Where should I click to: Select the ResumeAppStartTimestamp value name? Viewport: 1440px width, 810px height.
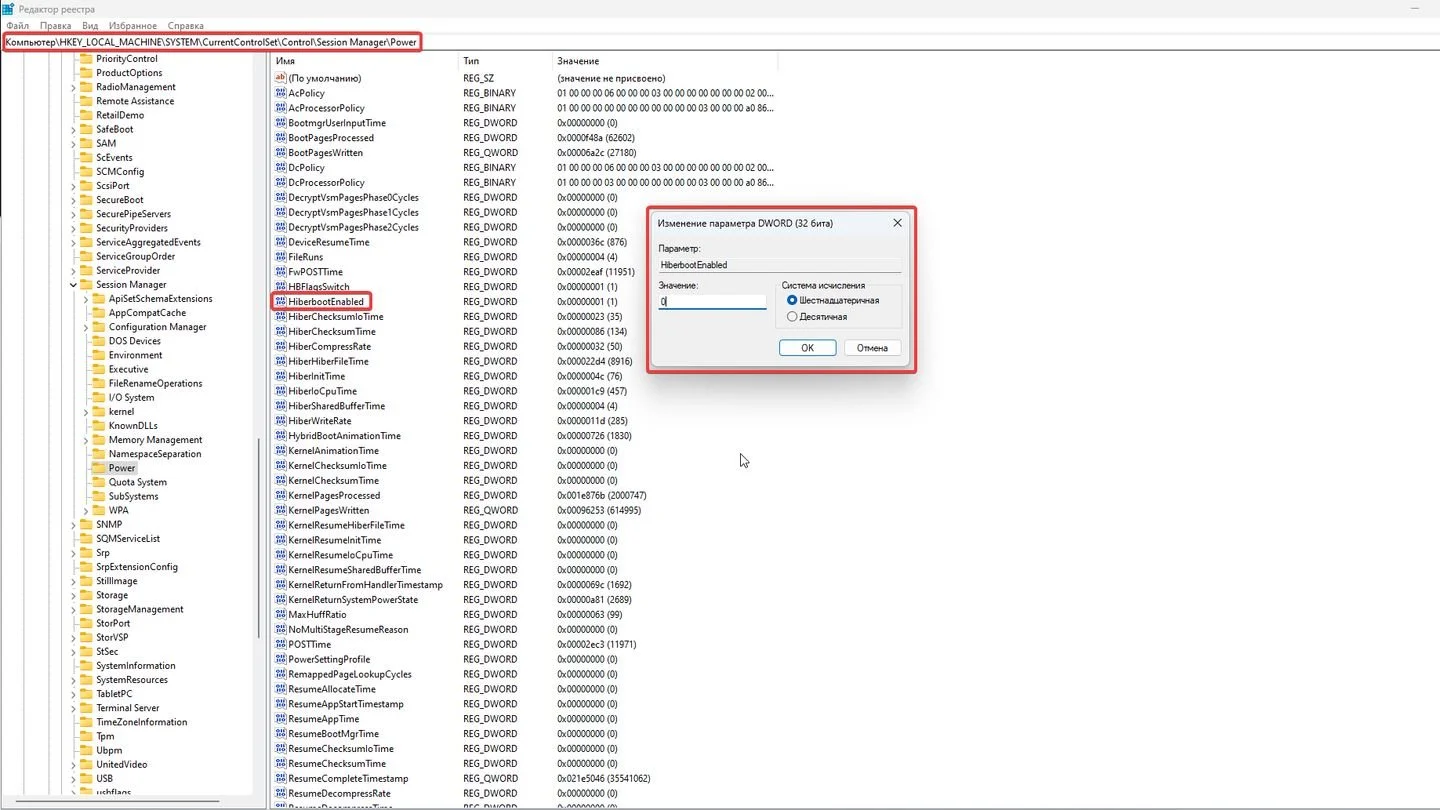(x=346, y=704)
